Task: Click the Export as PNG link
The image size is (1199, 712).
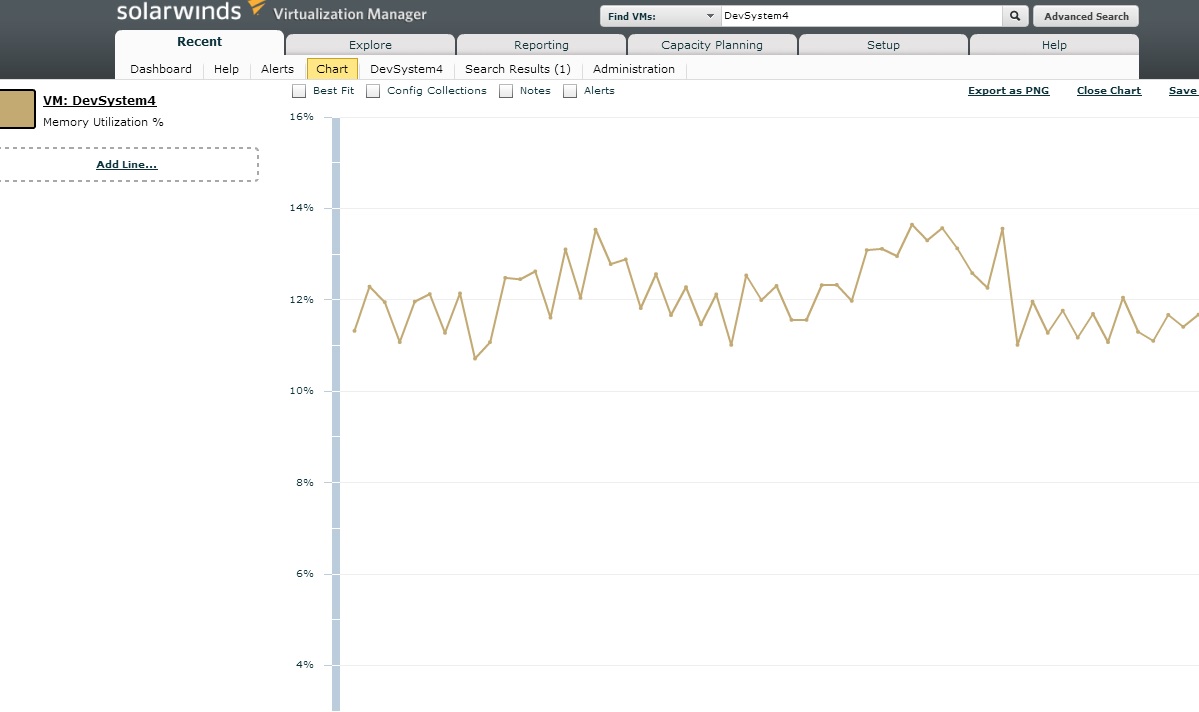Action: coord(1009,90)
